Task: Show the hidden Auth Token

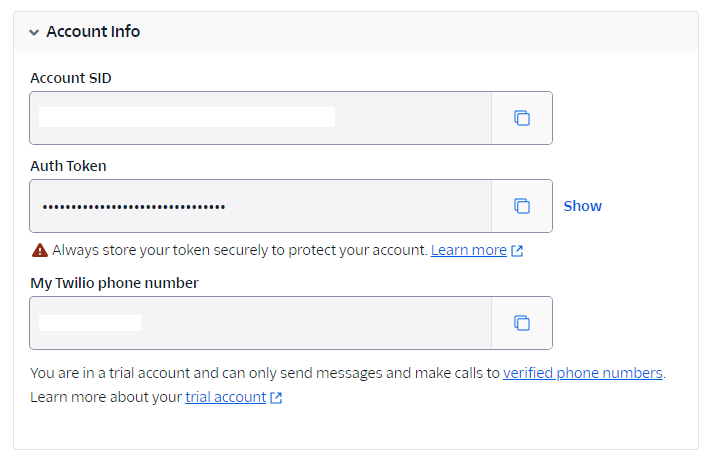Action: (582, 206)
